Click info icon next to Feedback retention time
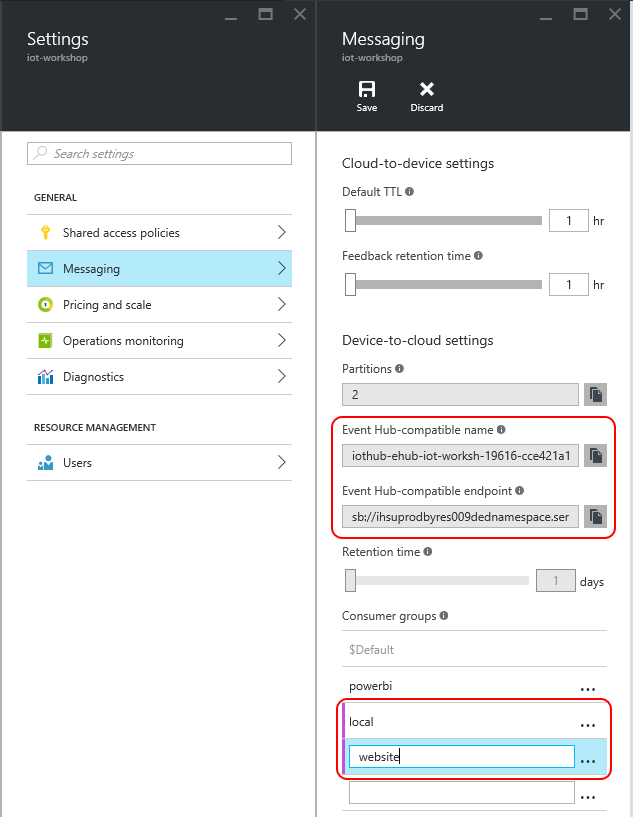 tap(478, 256)
